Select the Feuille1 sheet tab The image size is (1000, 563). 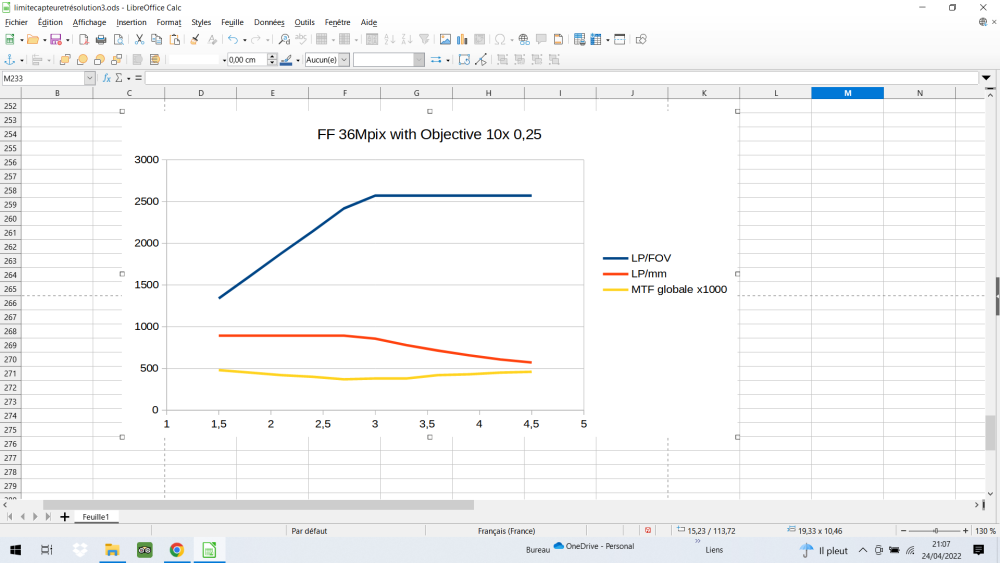point(95,517)
